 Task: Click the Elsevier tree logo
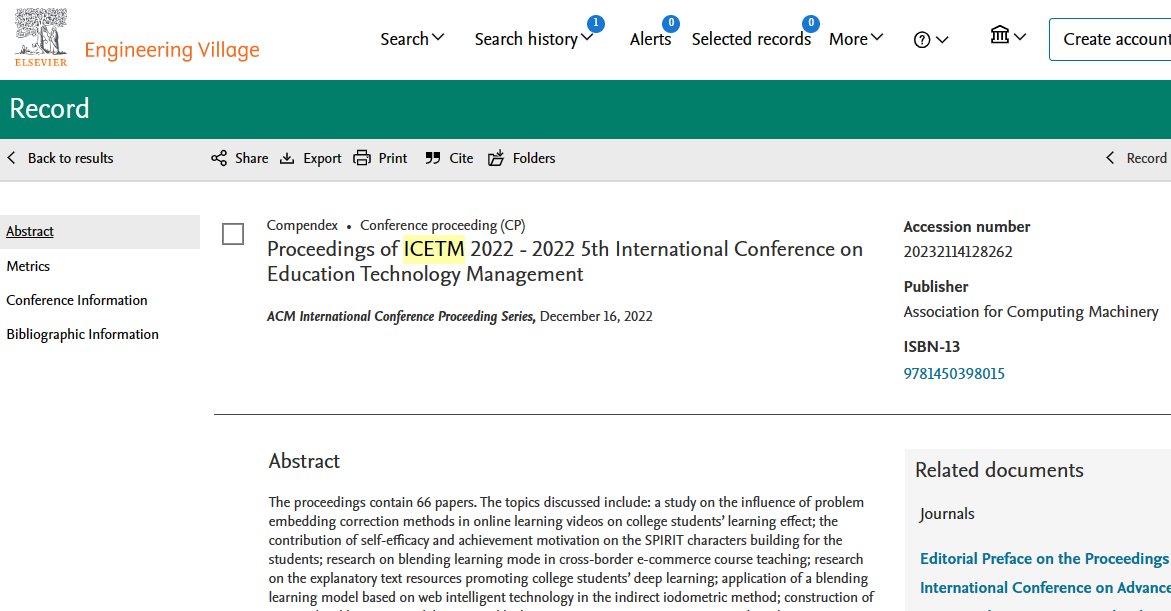click(41, 37)
